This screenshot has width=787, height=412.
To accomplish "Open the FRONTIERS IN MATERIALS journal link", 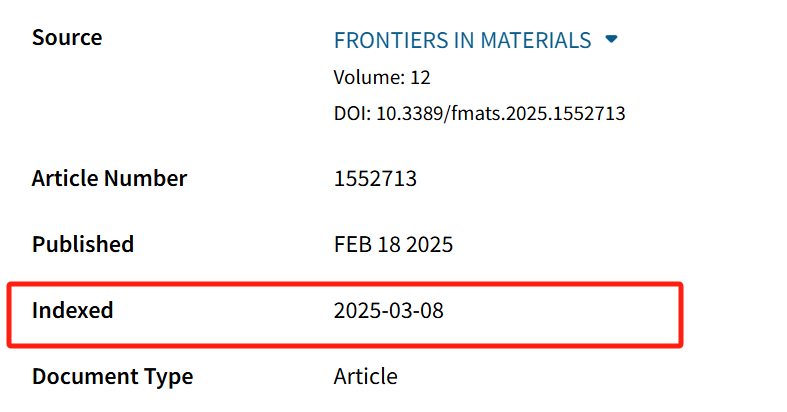I will coord(462,41).
